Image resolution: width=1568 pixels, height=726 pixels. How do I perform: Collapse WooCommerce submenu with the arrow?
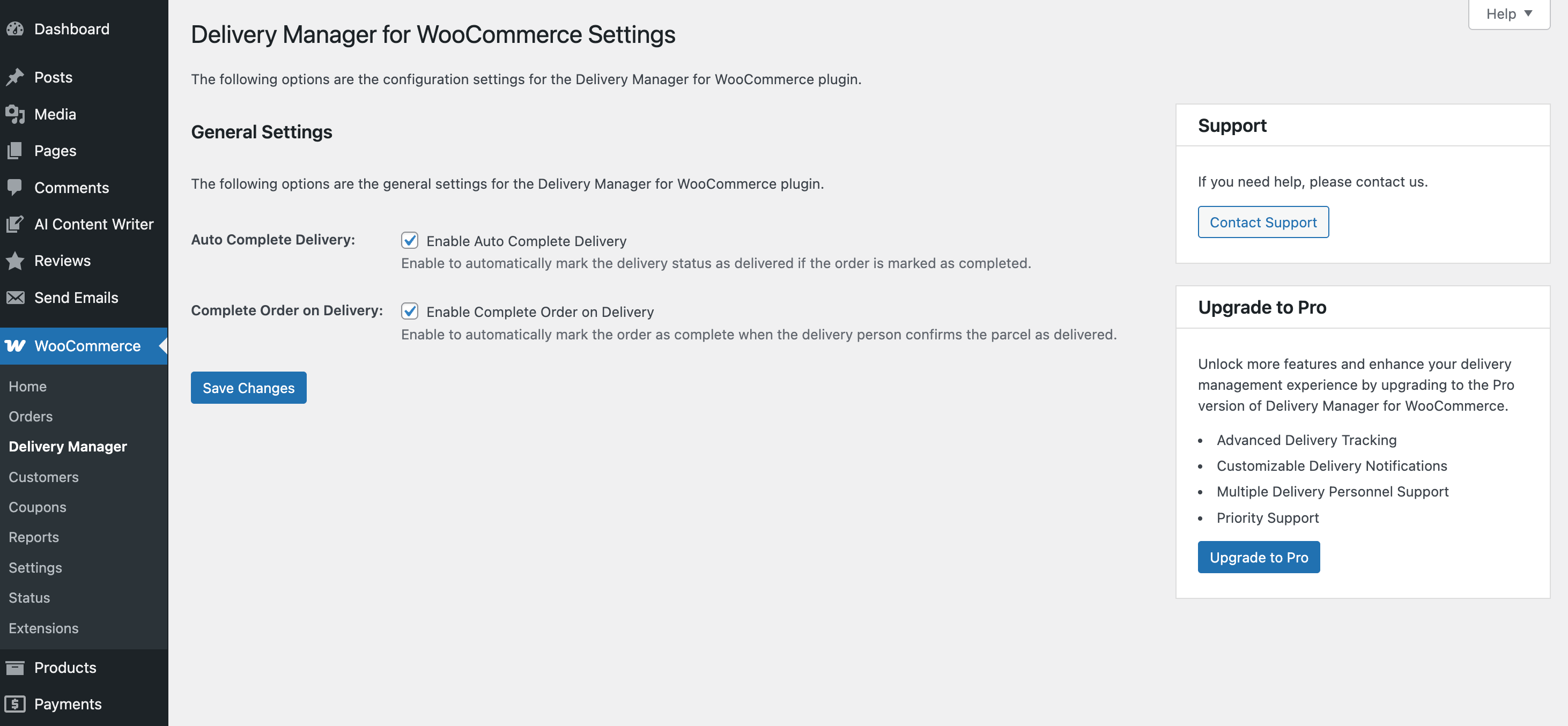coord(162,346)
